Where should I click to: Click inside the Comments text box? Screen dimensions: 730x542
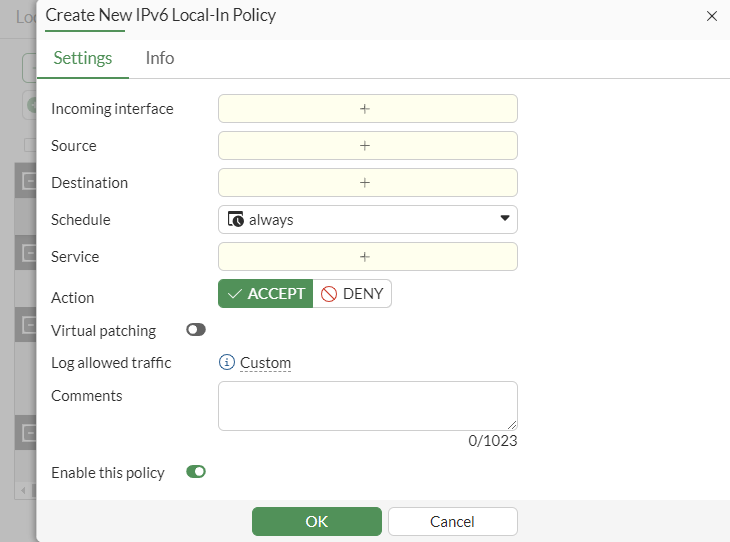367,405
